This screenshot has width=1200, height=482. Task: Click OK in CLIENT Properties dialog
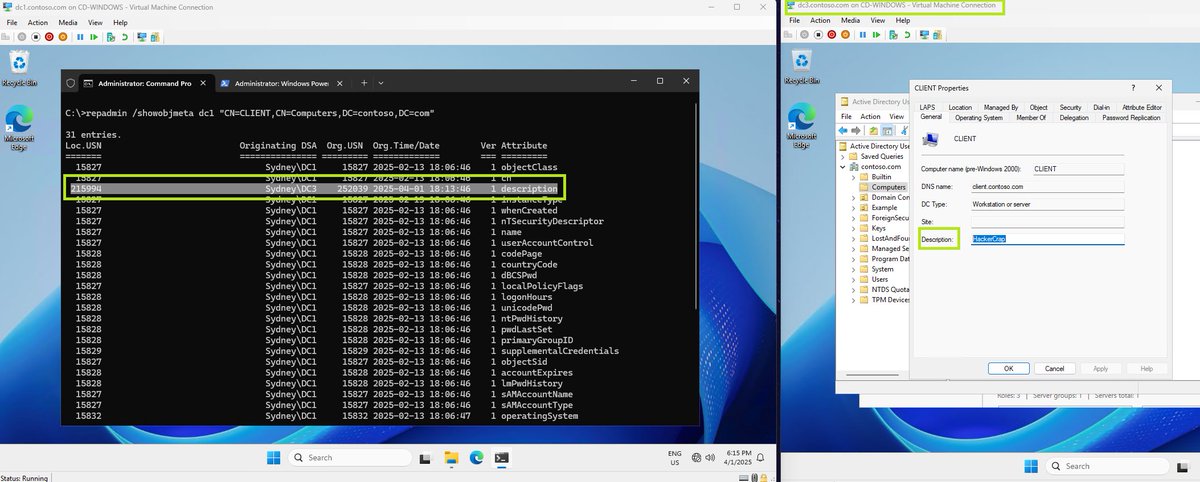coord(1008,368)
